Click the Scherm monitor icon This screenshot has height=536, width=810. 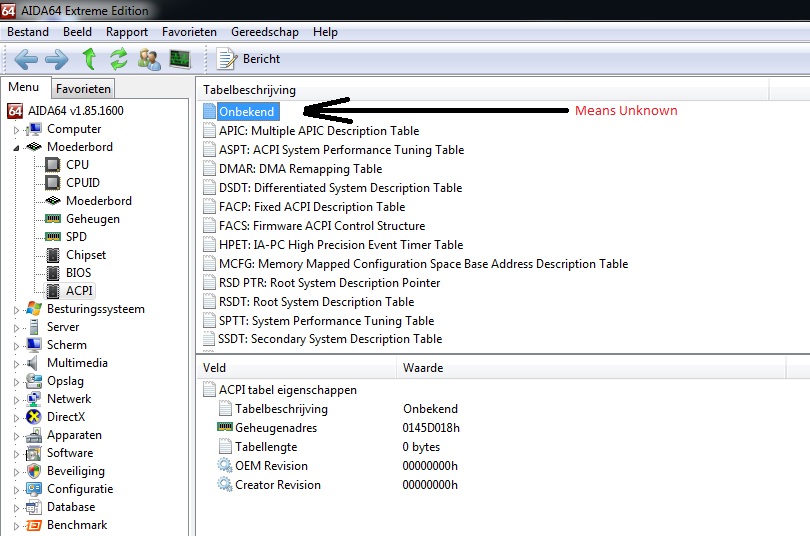click(x=34, y=344)
